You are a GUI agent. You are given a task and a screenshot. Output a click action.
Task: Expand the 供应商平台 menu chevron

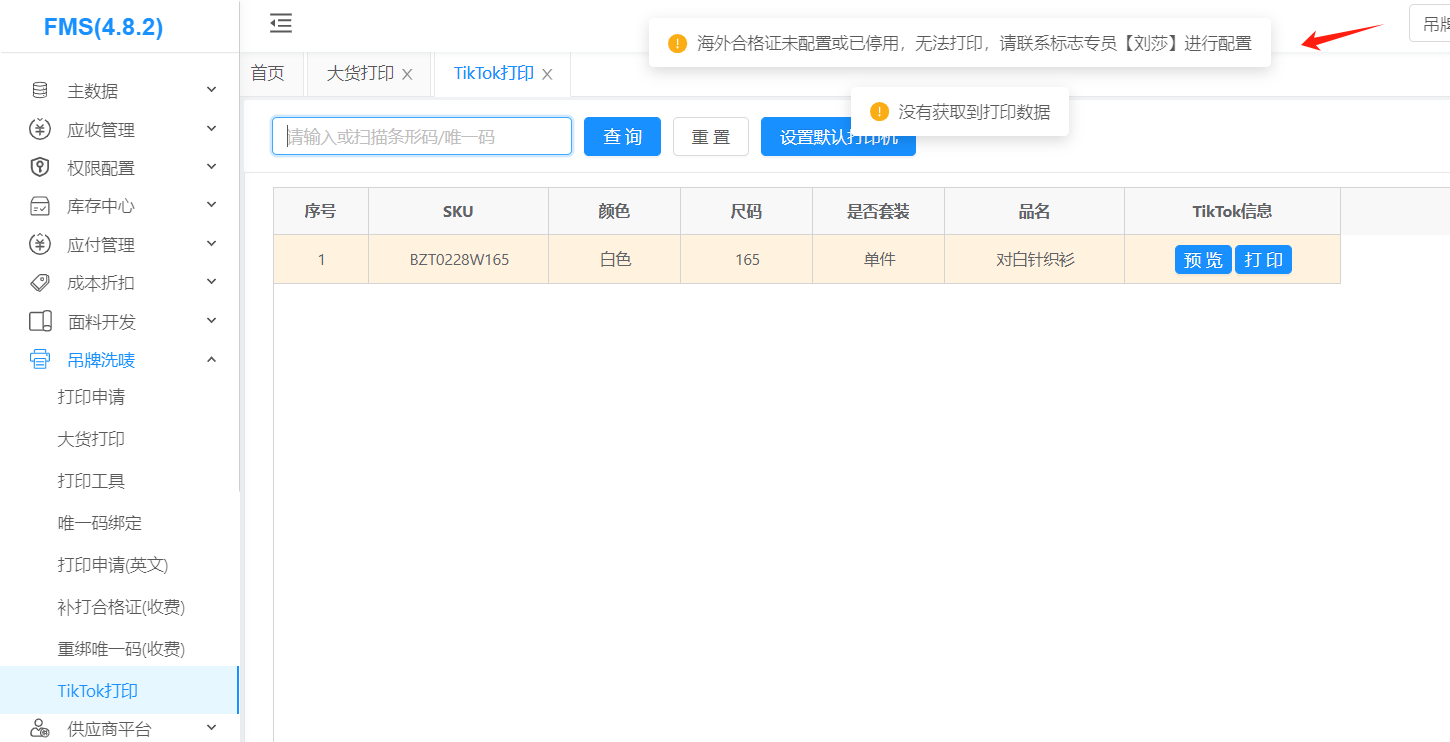tap(211, 728)
